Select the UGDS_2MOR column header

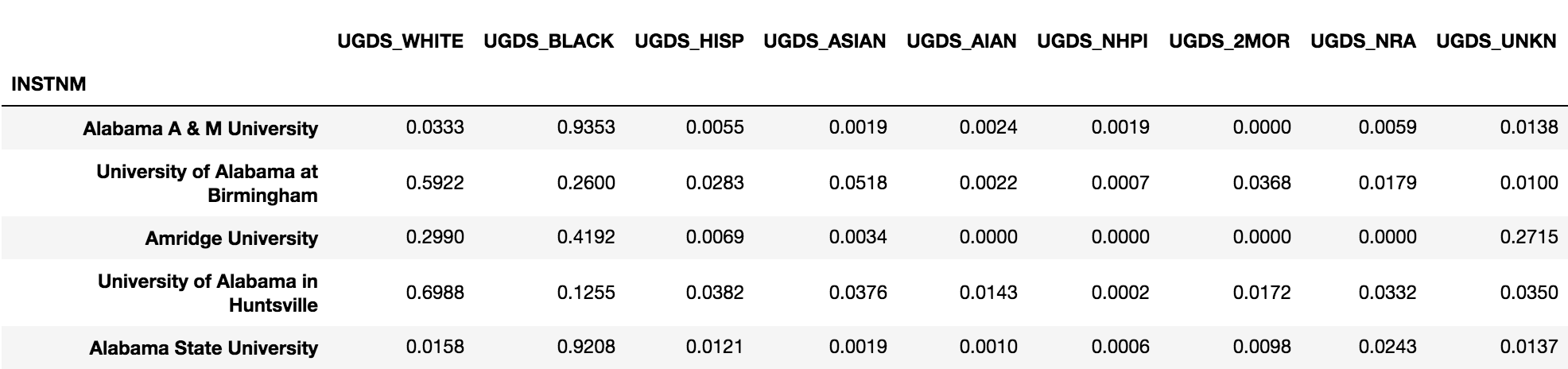(x=1229, y=41)
